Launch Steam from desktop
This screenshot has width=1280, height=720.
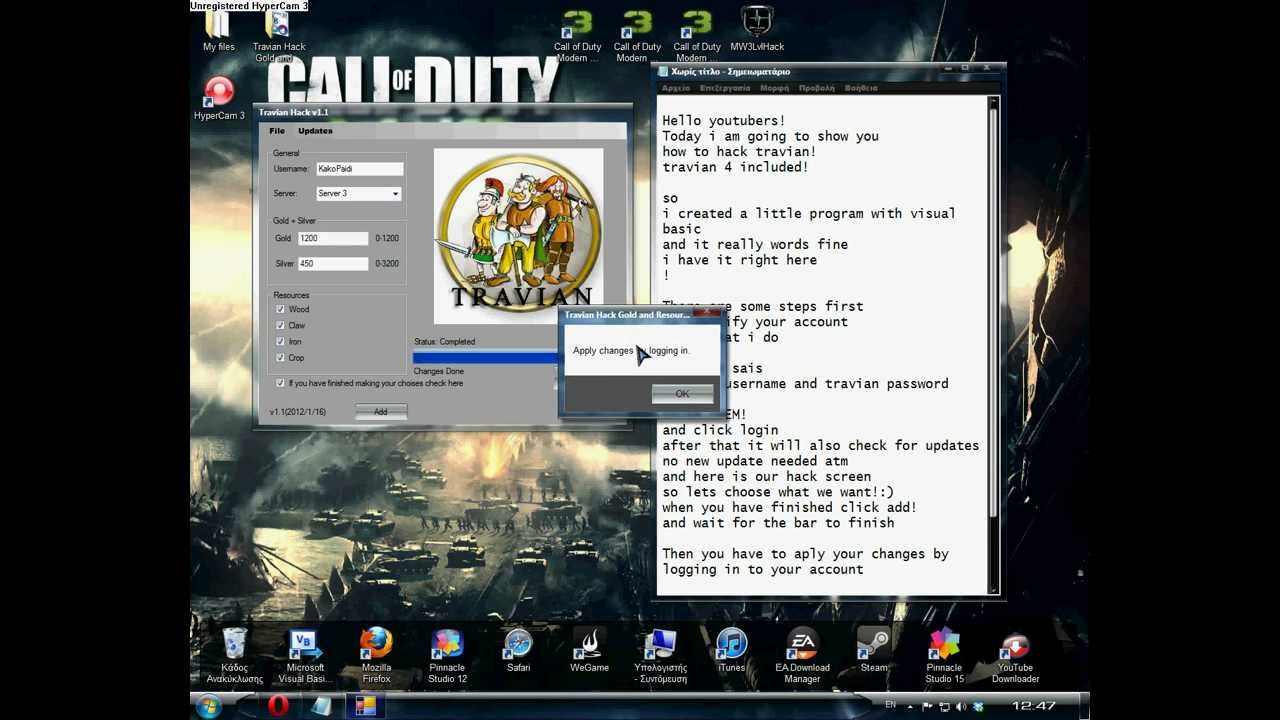click(x=873, y=651)
